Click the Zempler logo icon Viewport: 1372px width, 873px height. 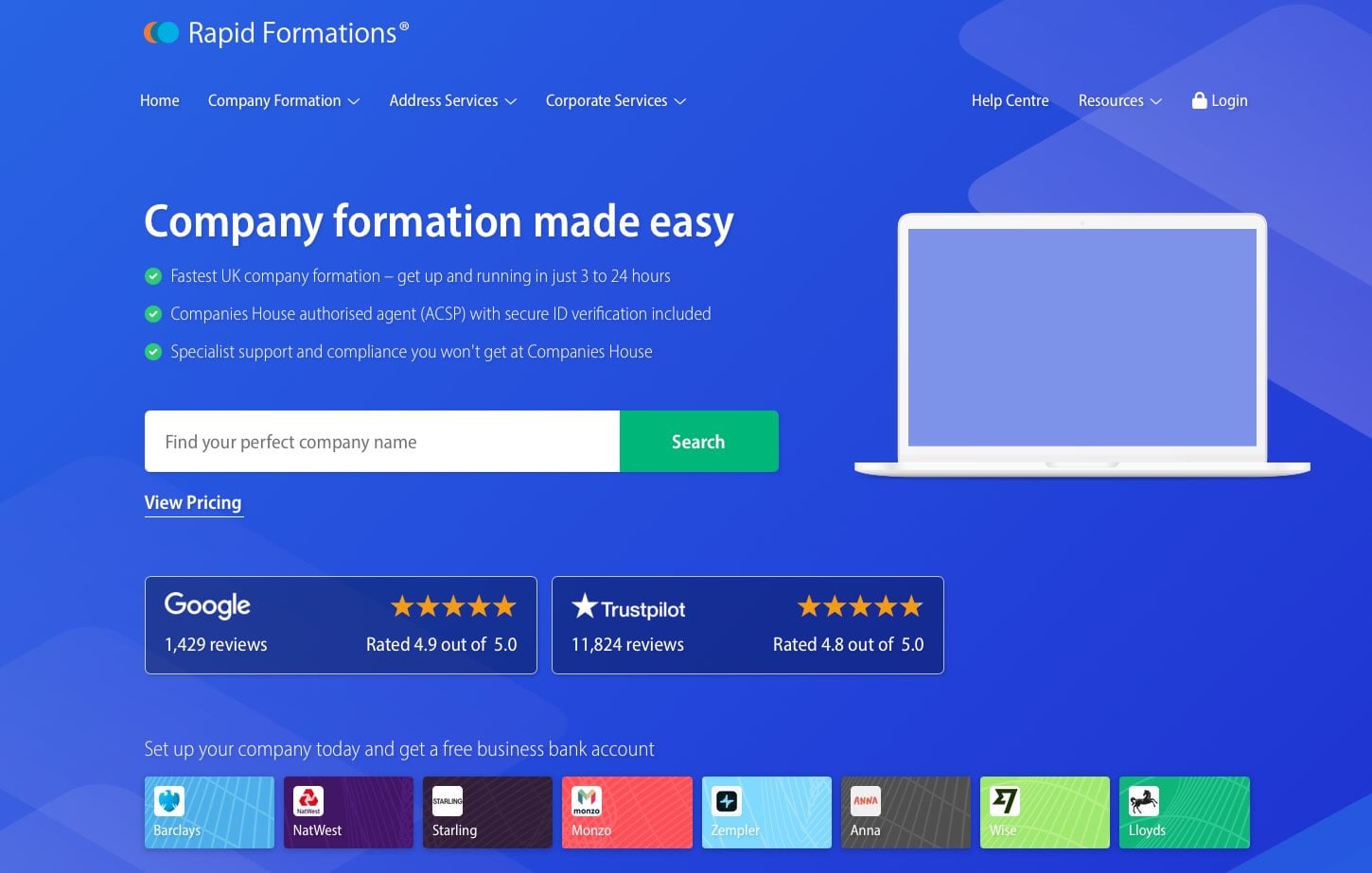[727, 801]
